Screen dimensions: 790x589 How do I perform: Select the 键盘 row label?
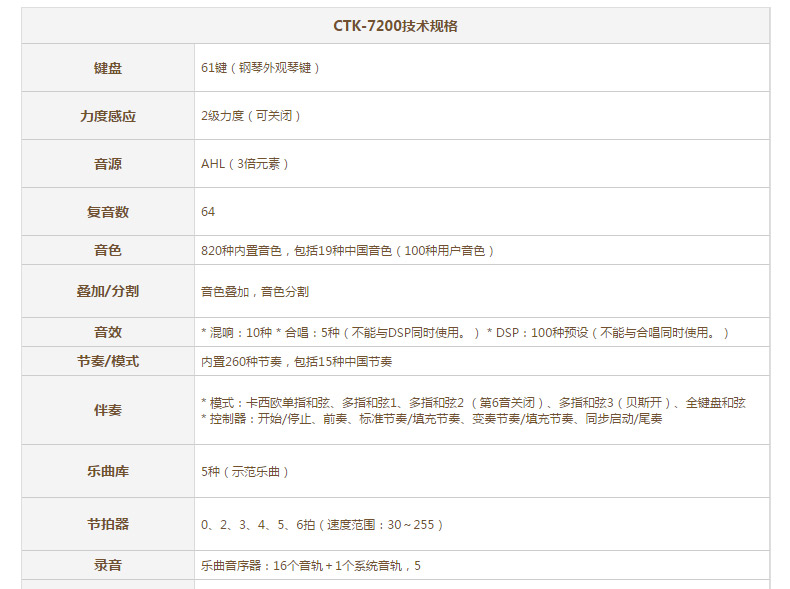click(108, 68)
